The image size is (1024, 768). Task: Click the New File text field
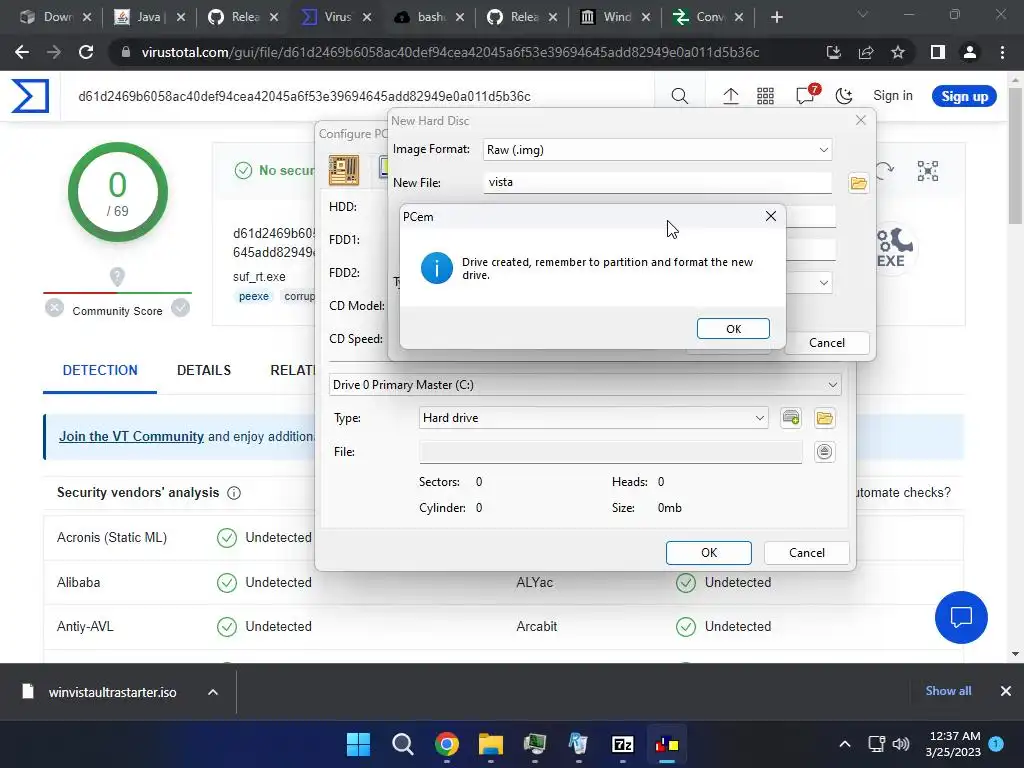pos(657,182)
